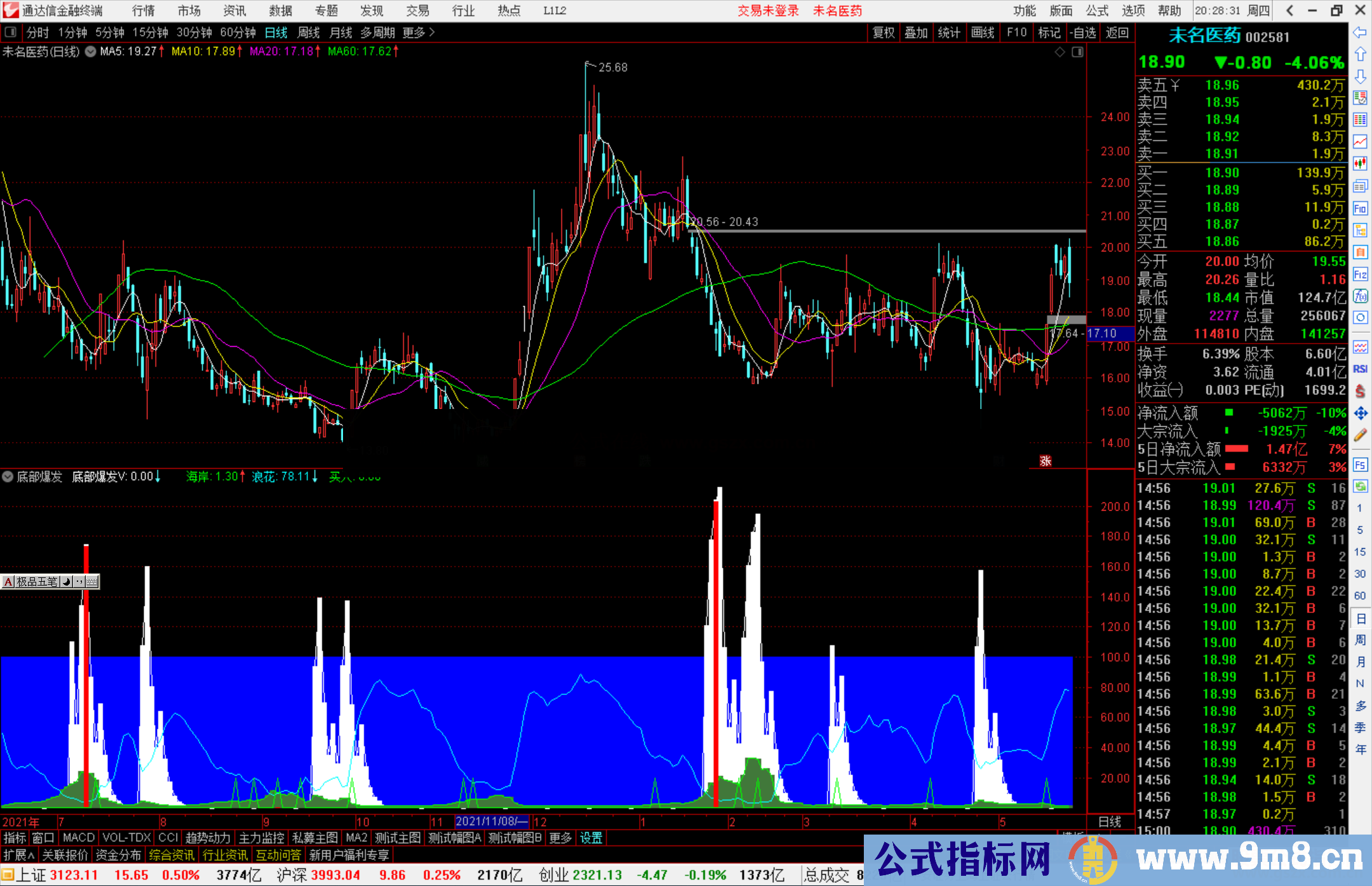The height and width of the screenshot is (886, 1372).
Task: Open the 行情 menu
Action: pyautogui.click(x=143, y=11)
